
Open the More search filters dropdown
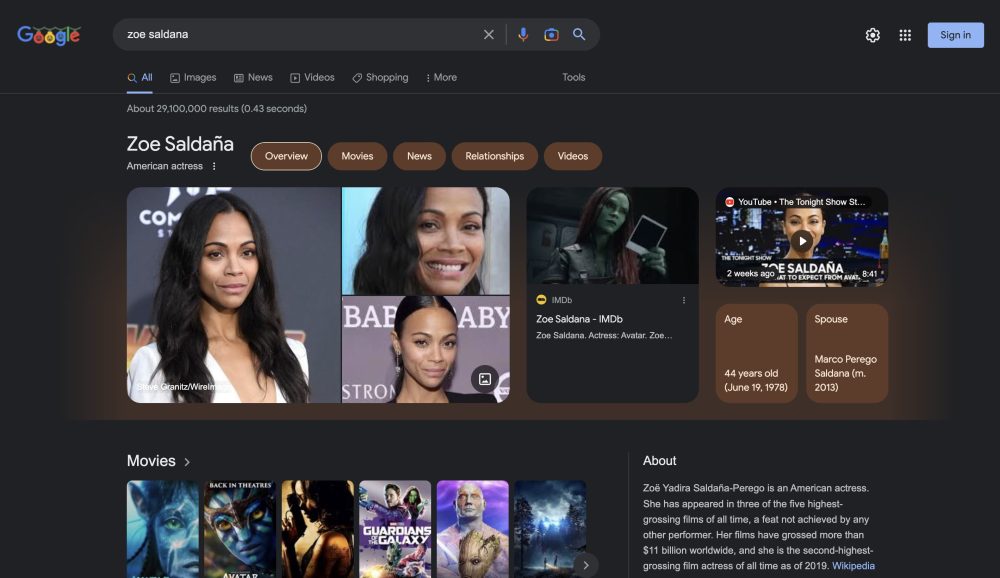coord(441,78)
